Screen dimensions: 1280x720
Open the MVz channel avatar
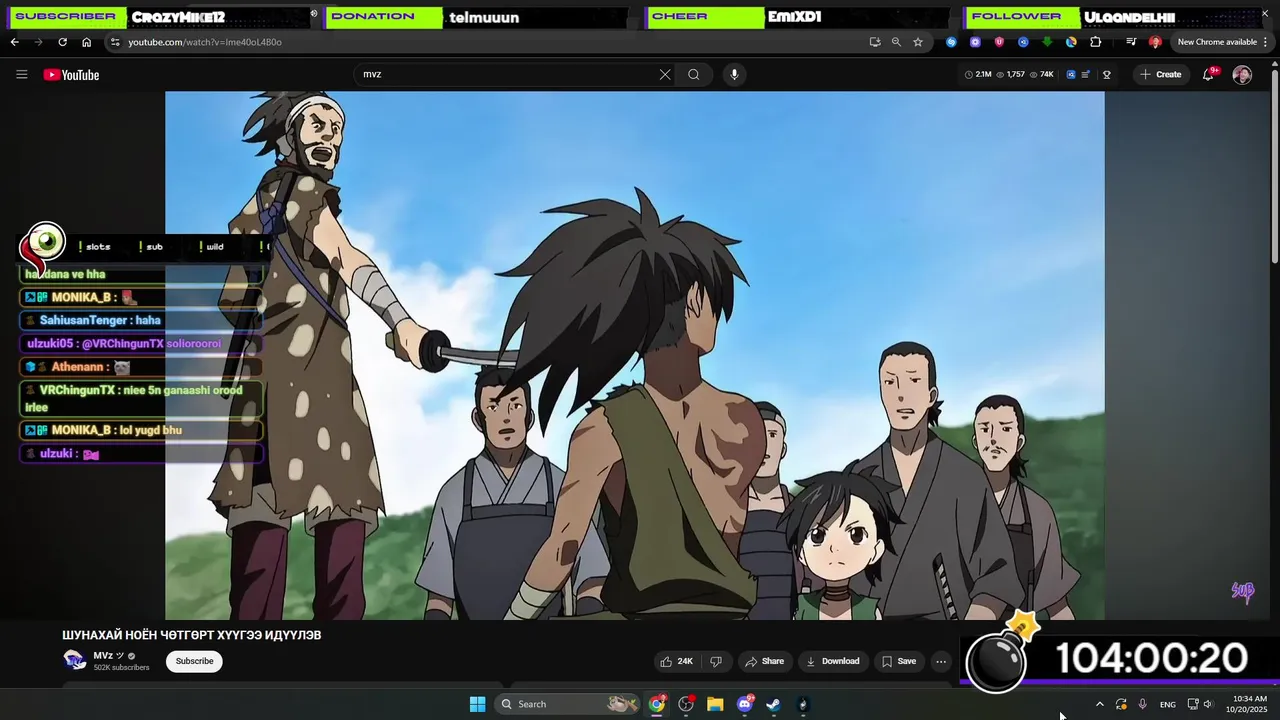point(74,660)
